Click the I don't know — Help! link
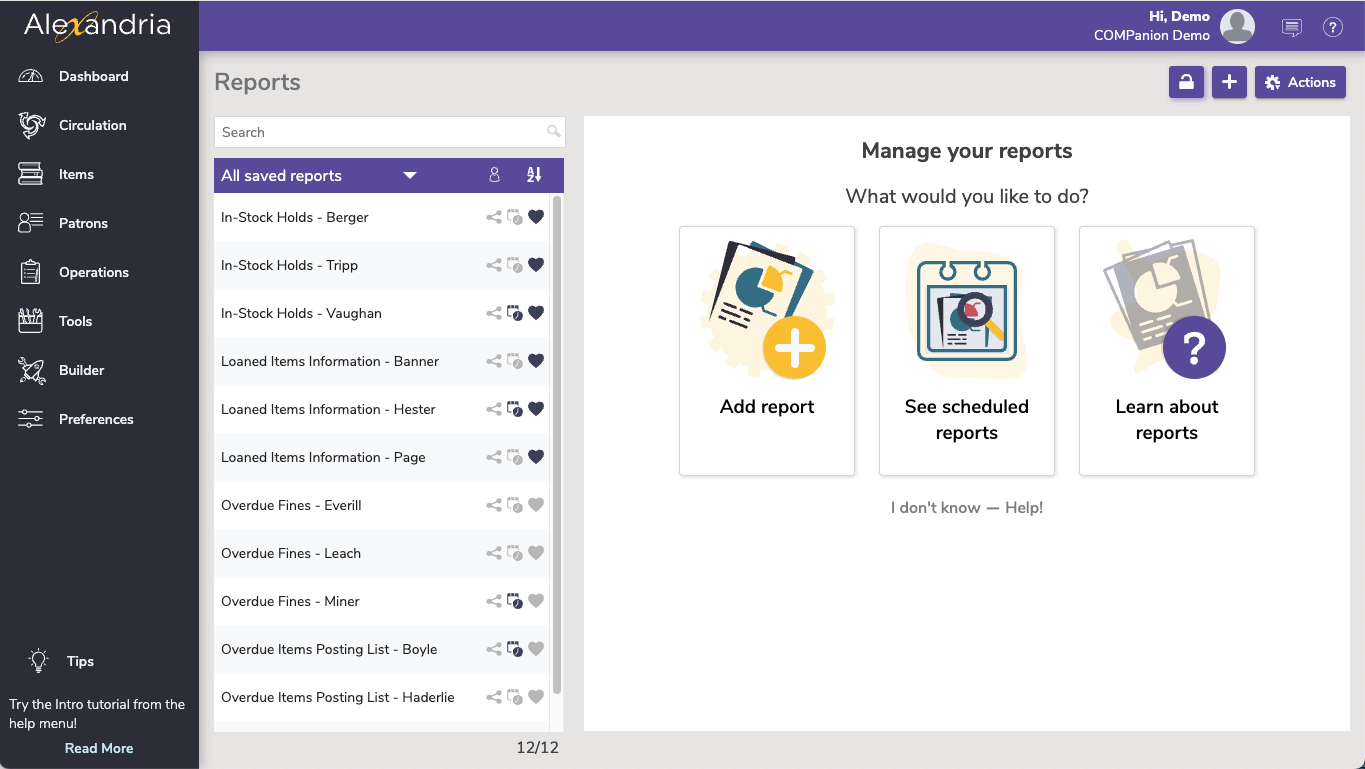Screen dimensions: 1365x769 click(966, 508)
